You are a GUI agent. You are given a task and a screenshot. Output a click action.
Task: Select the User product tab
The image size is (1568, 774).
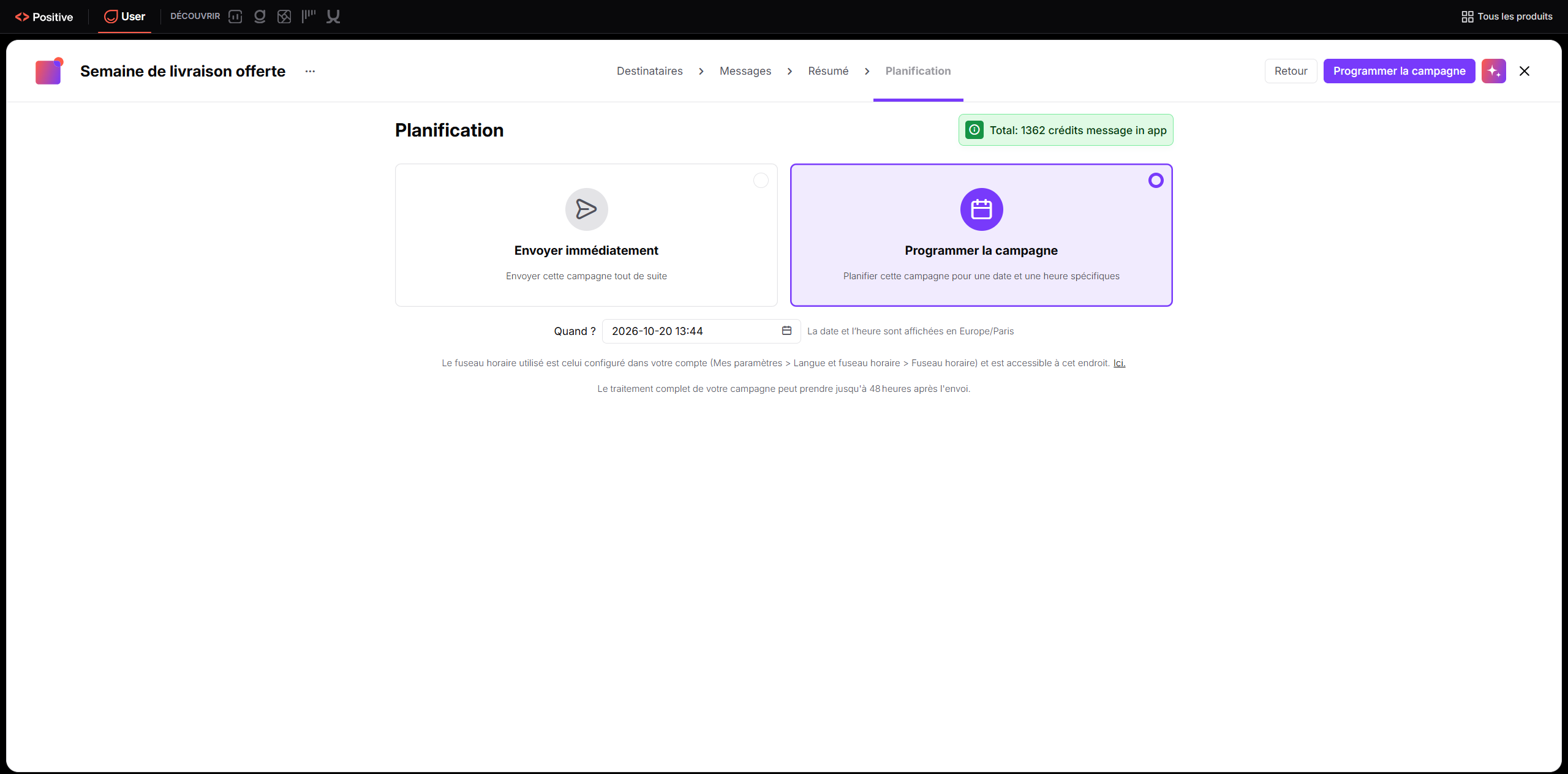(125, 17)
